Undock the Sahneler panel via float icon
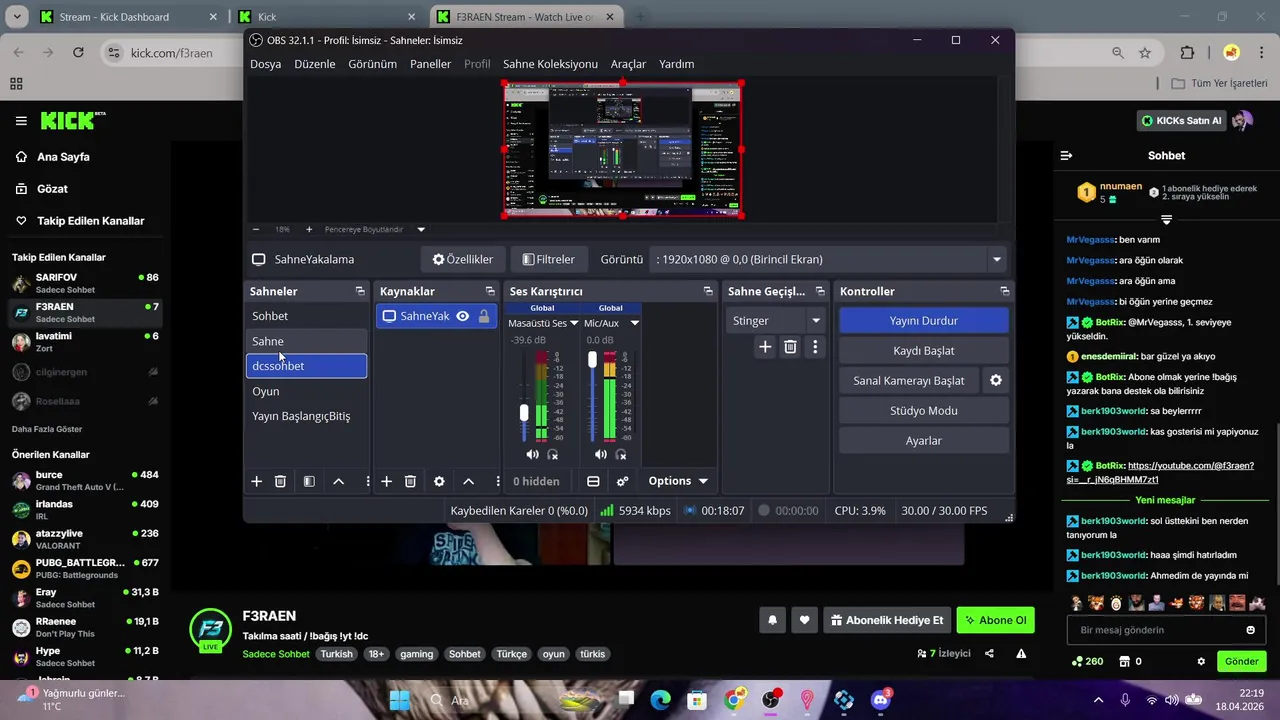 (x=360, y=291)
